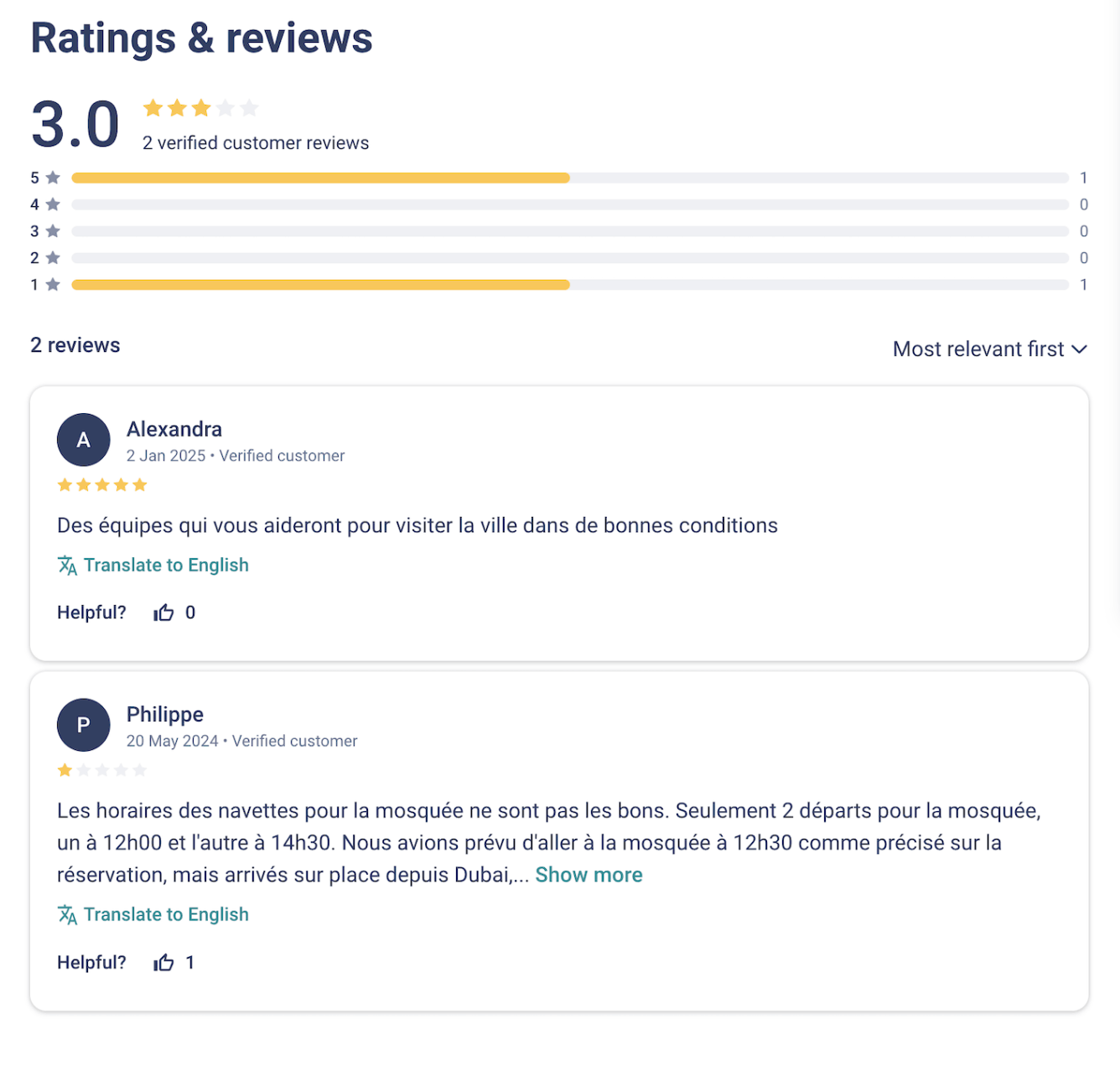1120x1091 pixels.
Task: Select the 4-star rating row
Action: pos(570,204)
